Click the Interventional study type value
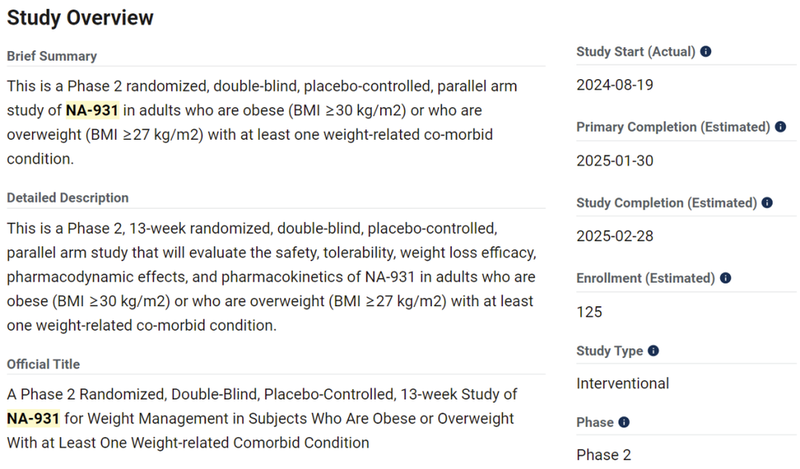 (622, 383)
